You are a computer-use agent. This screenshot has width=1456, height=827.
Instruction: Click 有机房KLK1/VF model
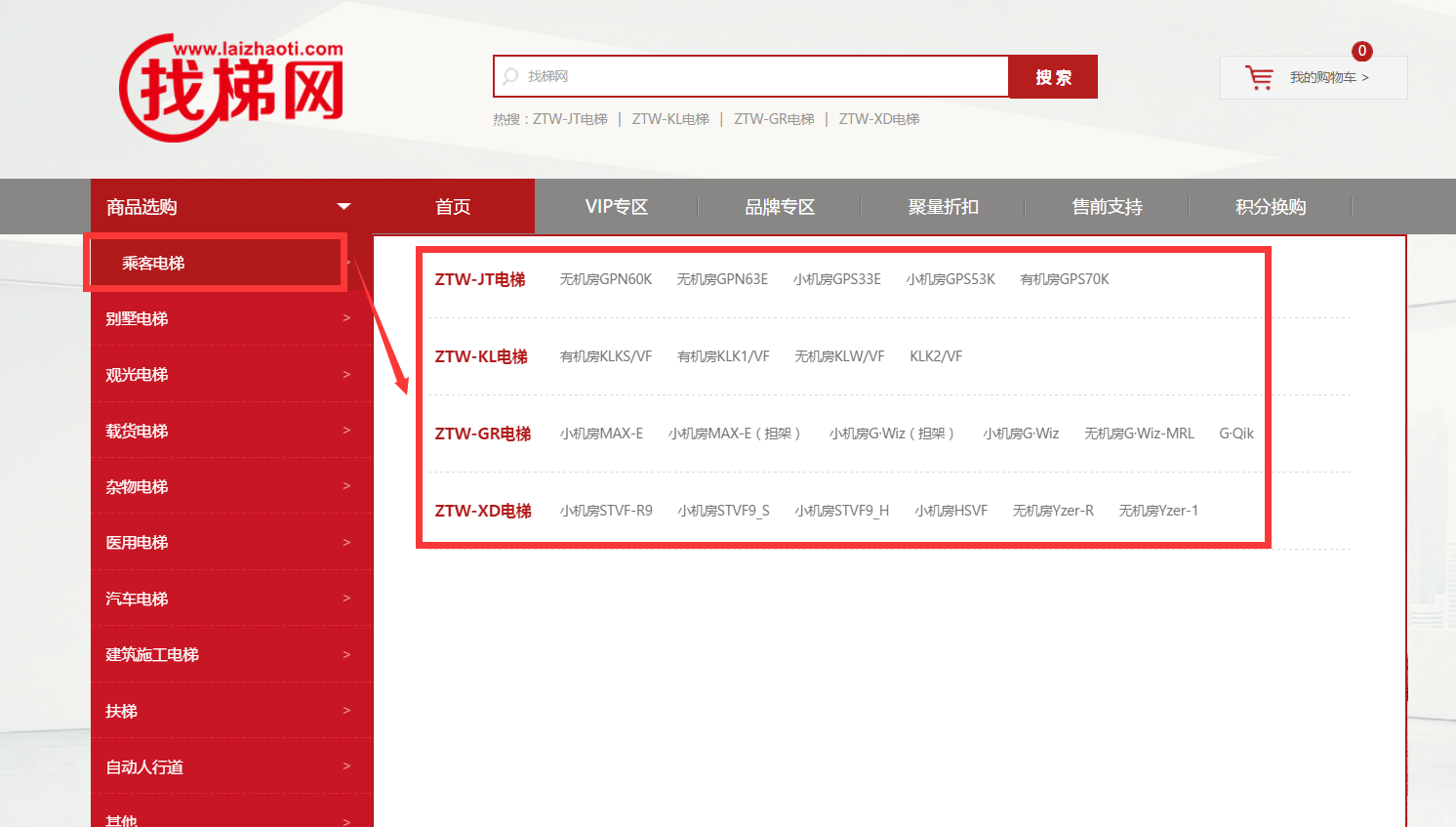click(723, 356)
